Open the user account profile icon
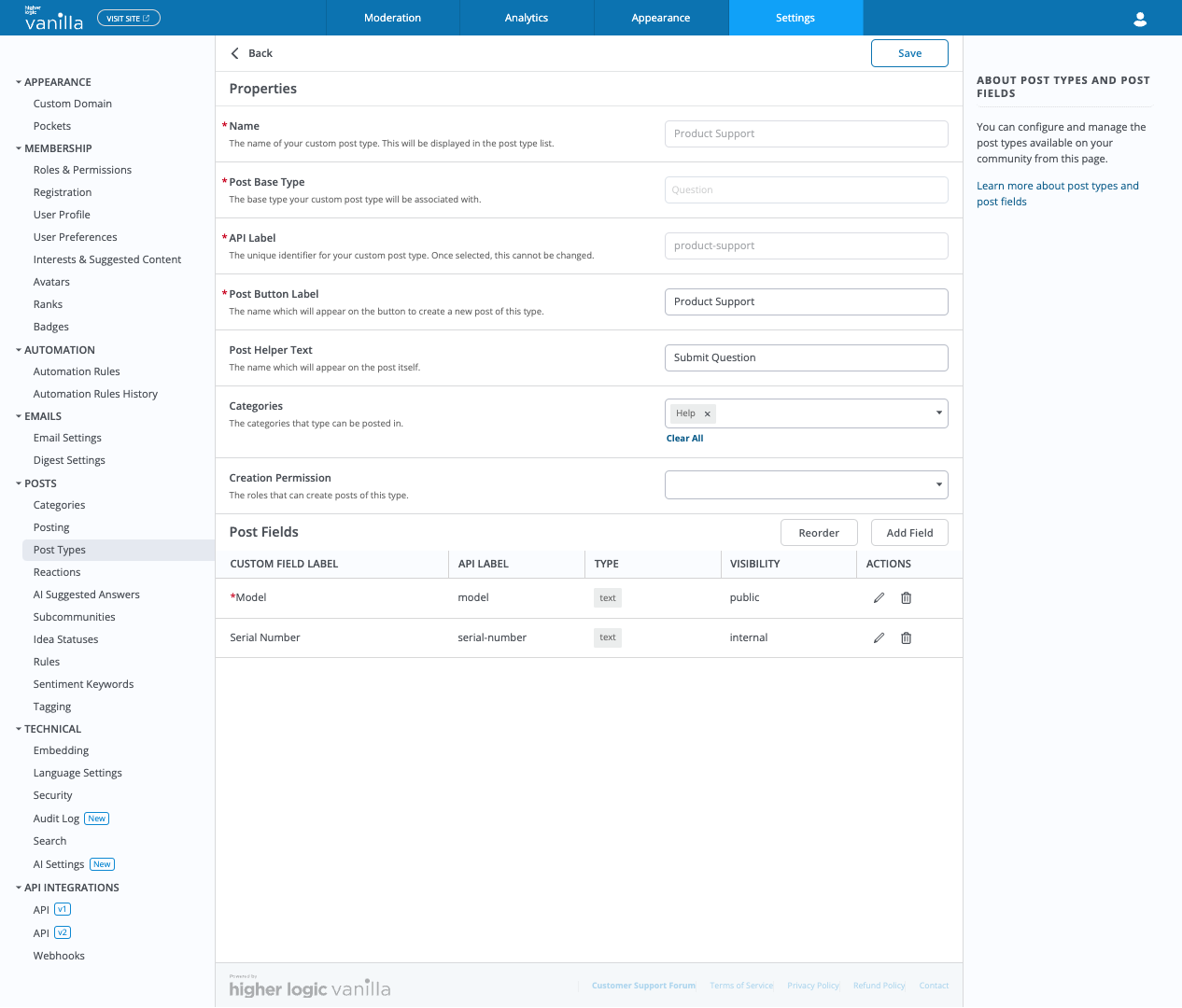 point(1140,19)
